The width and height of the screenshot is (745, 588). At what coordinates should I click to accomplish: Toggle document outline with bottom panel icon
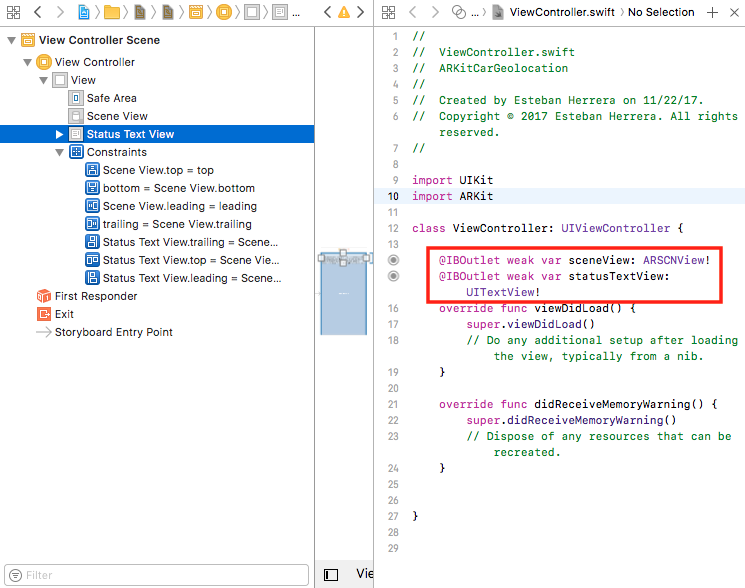(x=331, y=575)
